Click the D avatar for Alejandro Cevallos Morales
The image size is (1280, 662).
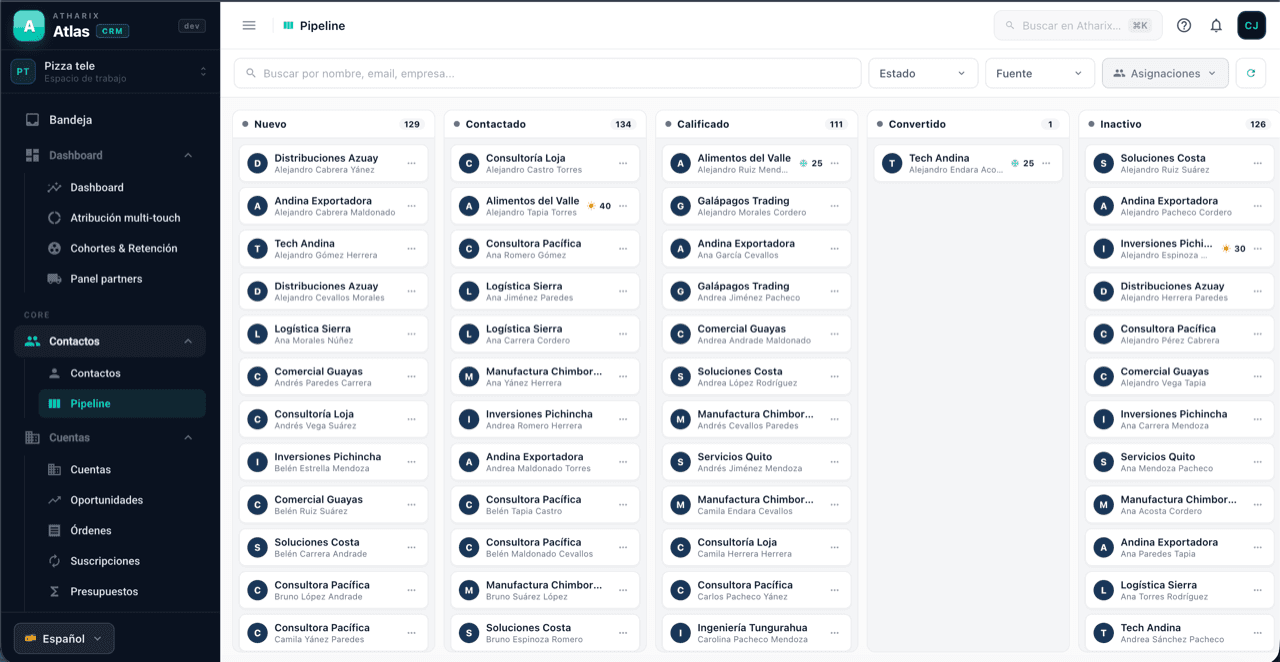tap(257, 292)
